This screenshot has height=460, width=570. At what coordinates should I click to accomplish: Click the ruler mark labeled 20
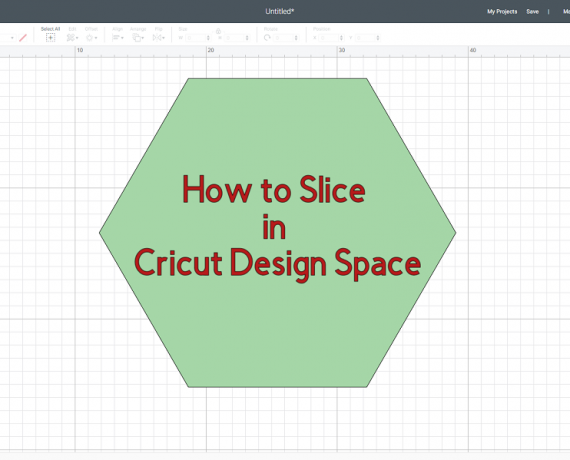click(211, 50)
